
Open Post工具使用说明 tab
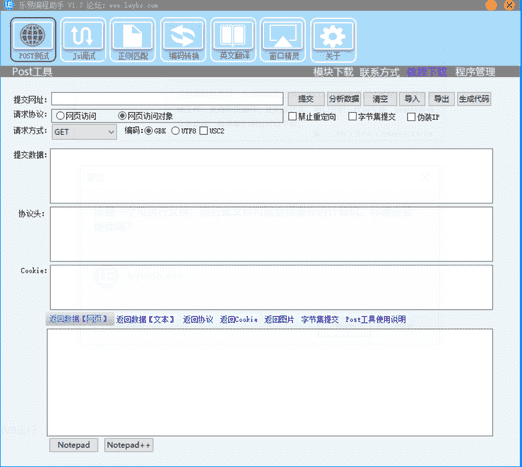point(376,319)
